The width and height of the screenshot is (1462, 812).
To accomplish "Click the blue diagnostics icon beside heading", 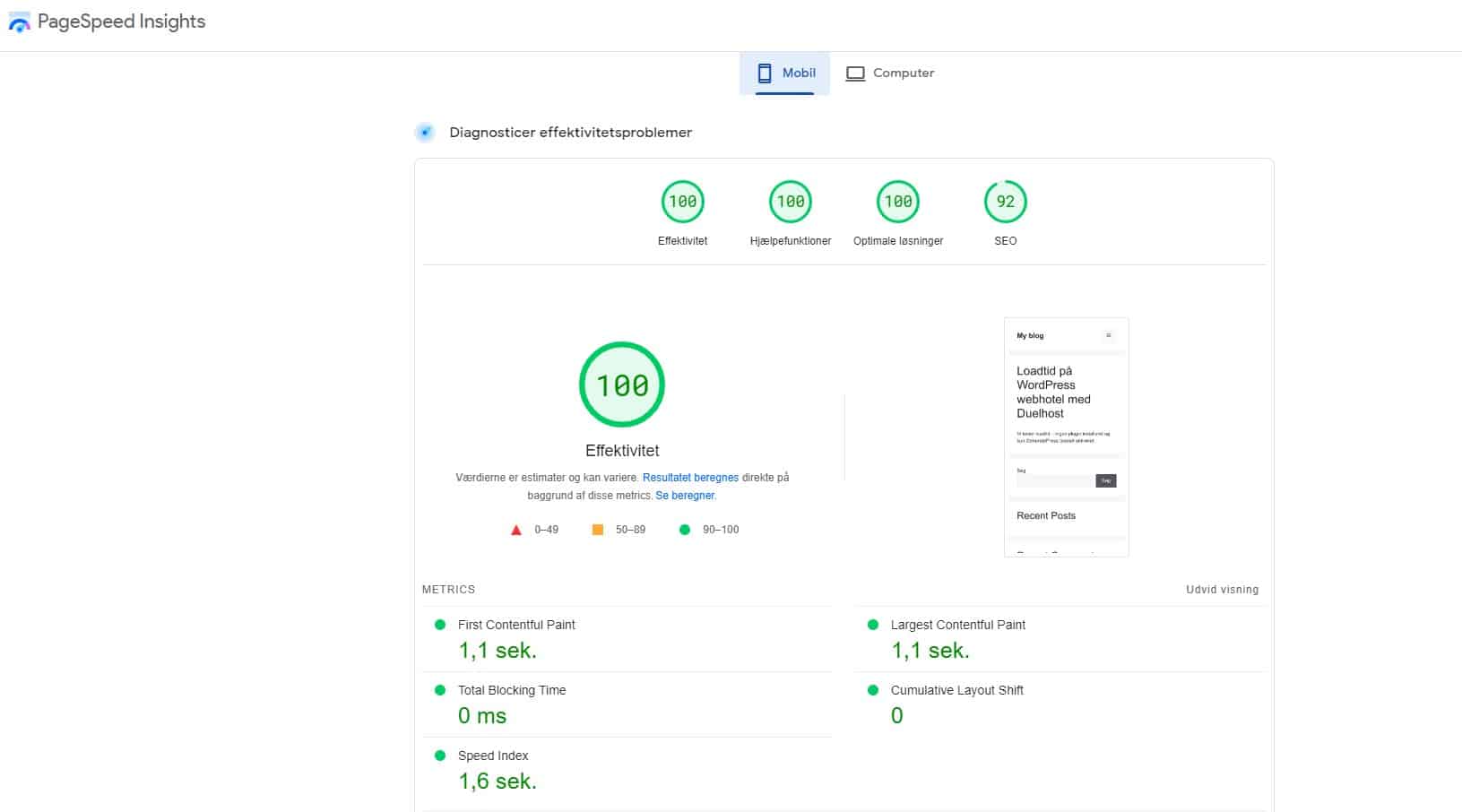I will coord(425,133).
